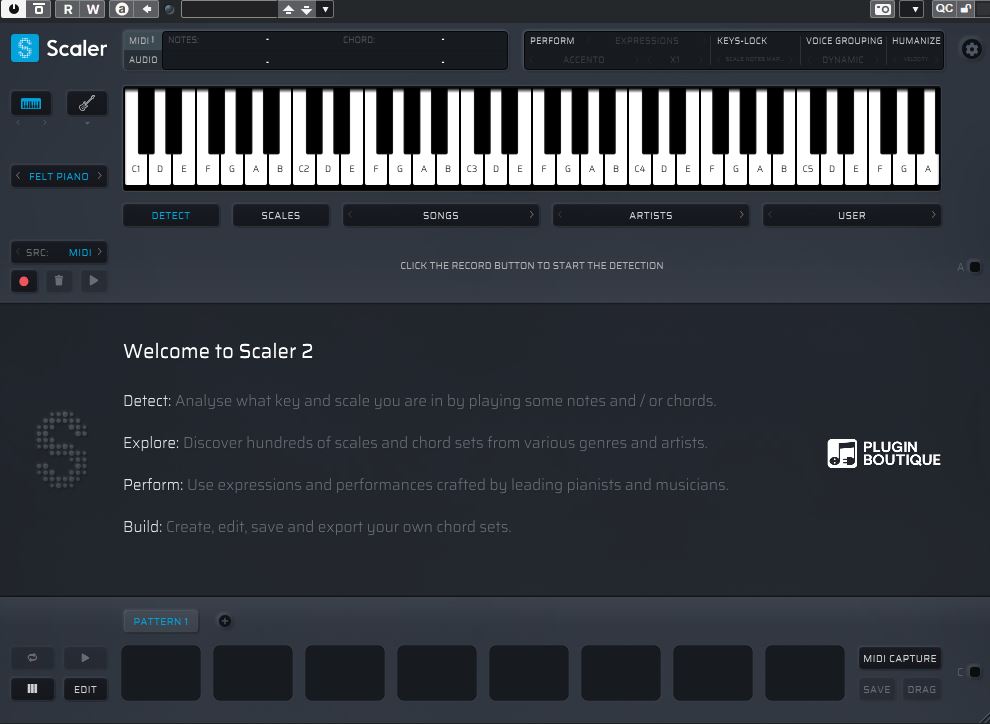
Task: Go to next USER category arrow
Action: [933, 215]
